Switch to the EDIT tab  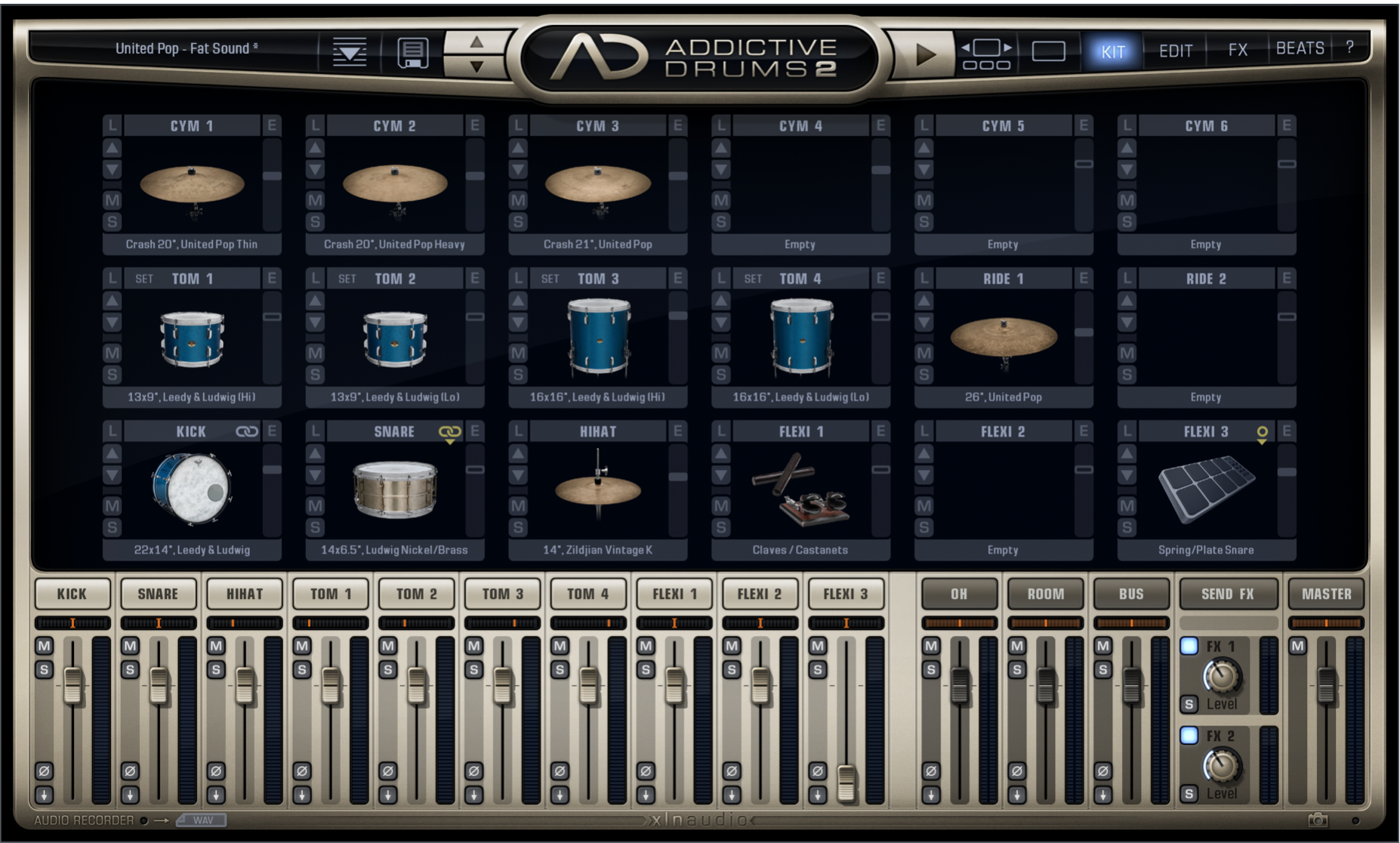(1176, 51)
